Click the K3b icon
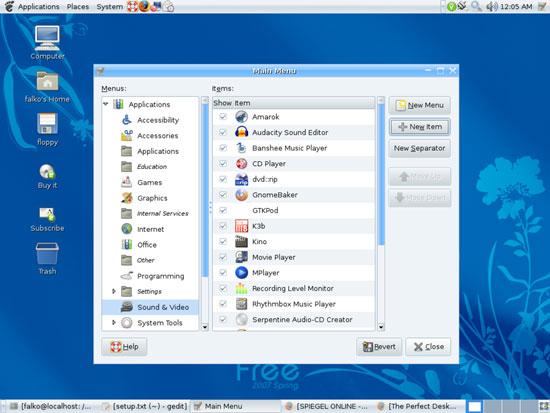Image resolution: width=550 pixels, height=413 pixels. click(x=241, y=226)
